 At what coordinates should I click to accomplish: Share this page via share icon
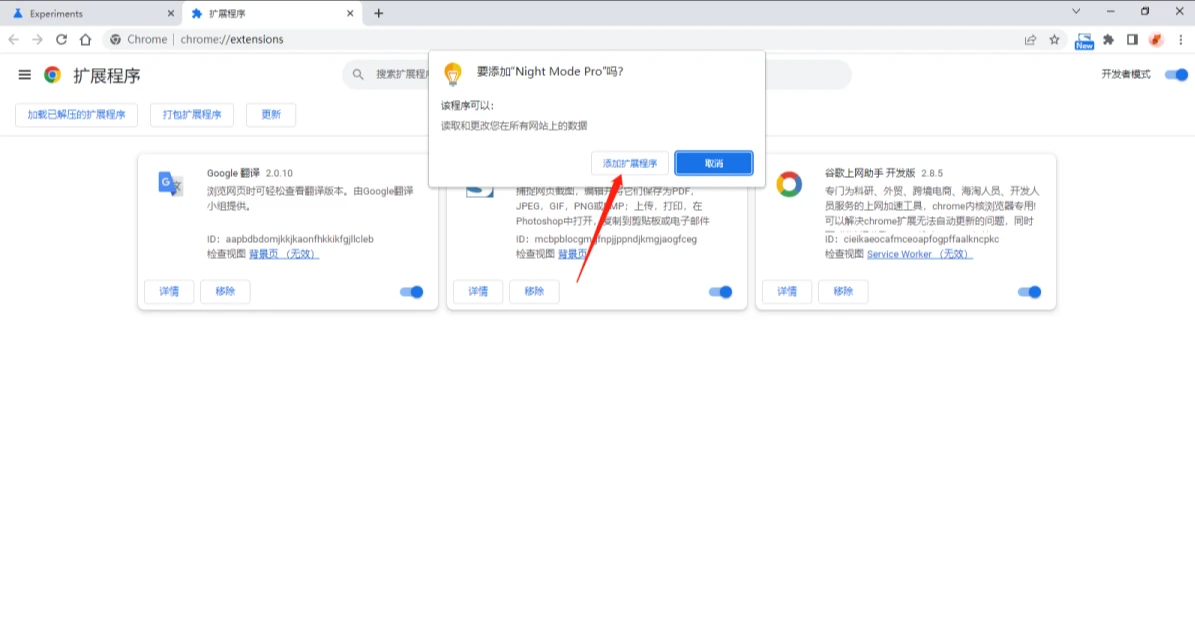pyautogui.click(x=1030, y=40)
